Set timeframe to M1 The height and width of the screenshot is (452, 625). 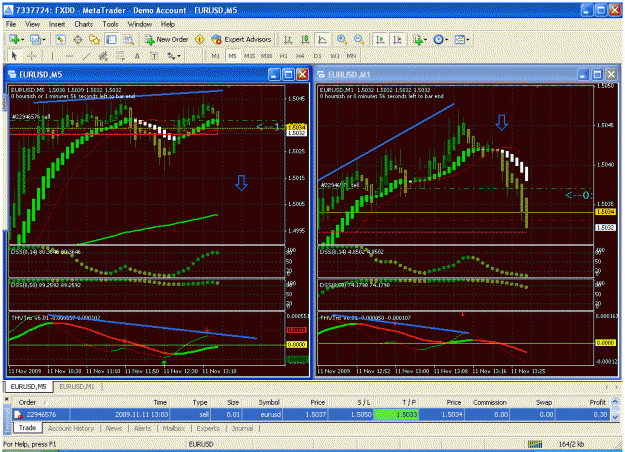(x=215, y=56)
